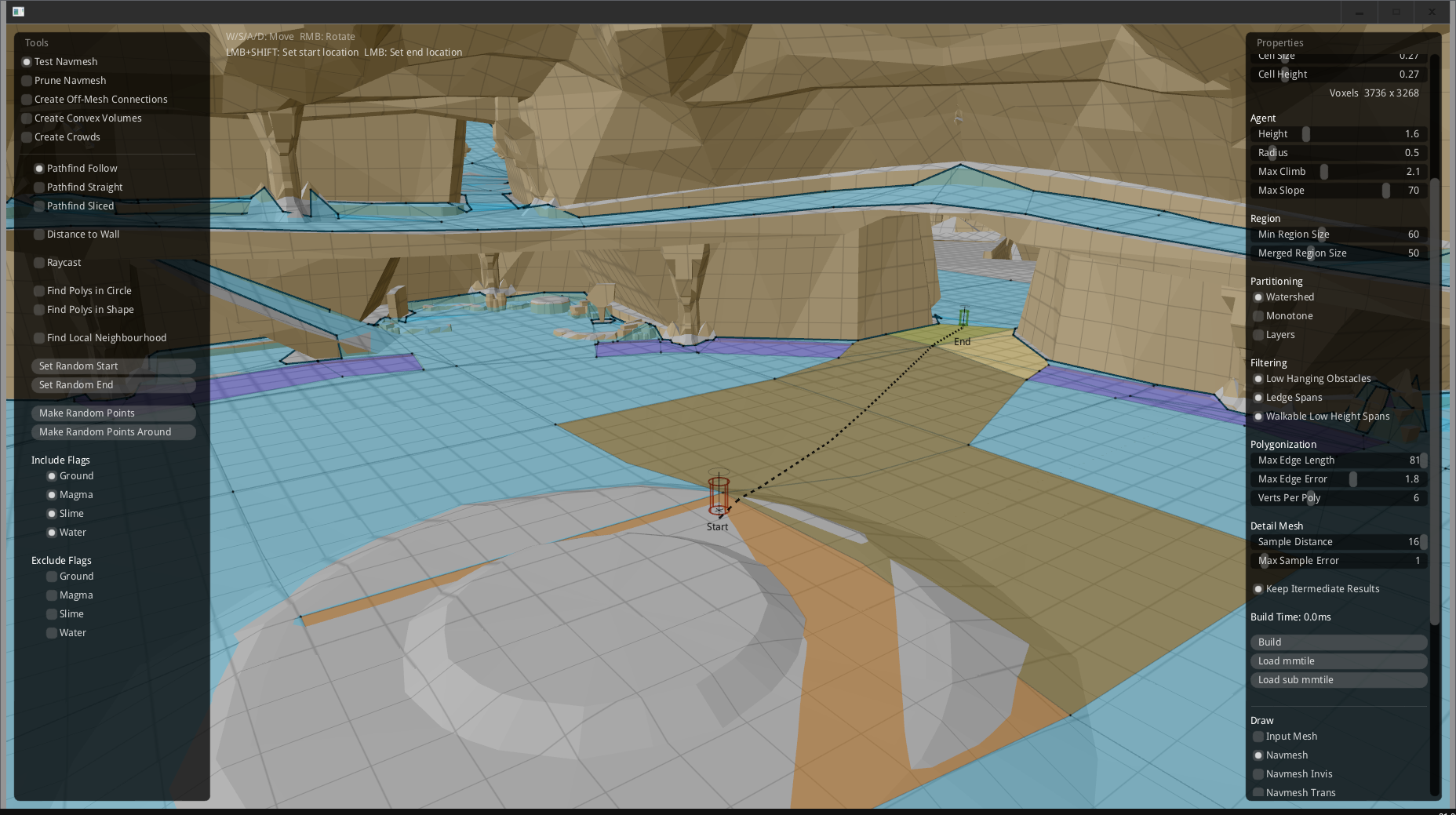Click the Build button
The height and width of the screenshot is (815, 1456).
[x=1338, y=642]
